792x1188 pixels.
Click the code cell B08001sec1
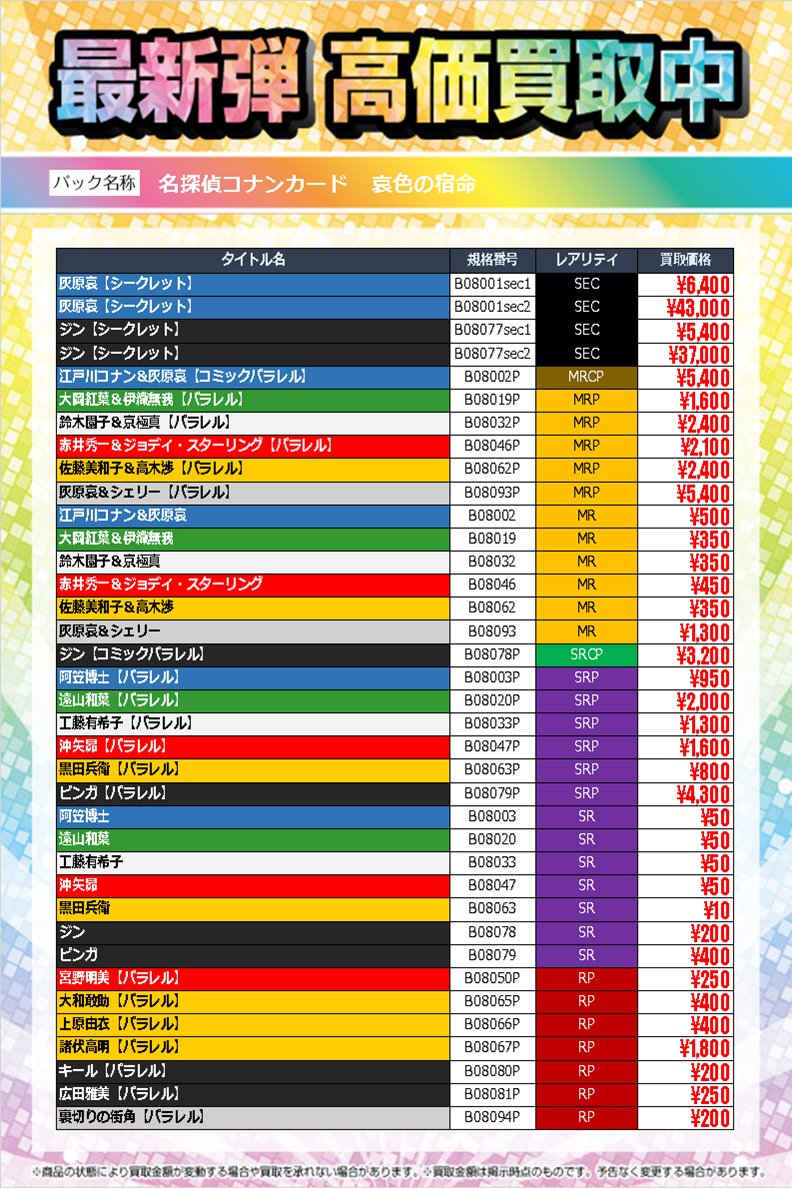(x=493, y=284)
